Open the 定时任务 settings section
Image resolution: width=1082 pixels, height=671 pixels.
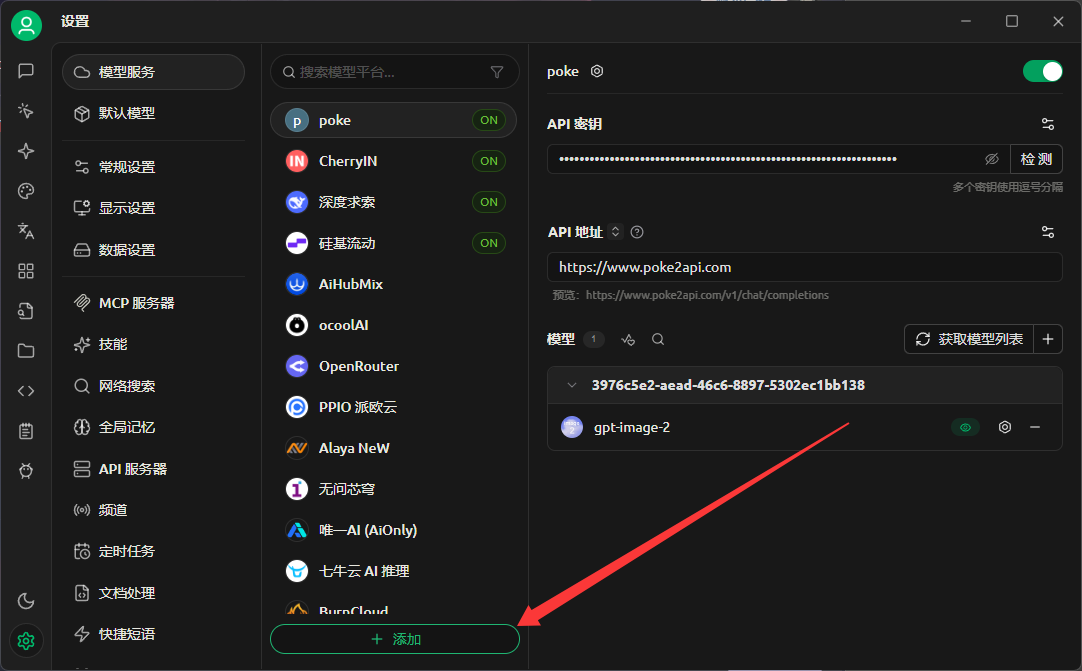coord(153,552)
